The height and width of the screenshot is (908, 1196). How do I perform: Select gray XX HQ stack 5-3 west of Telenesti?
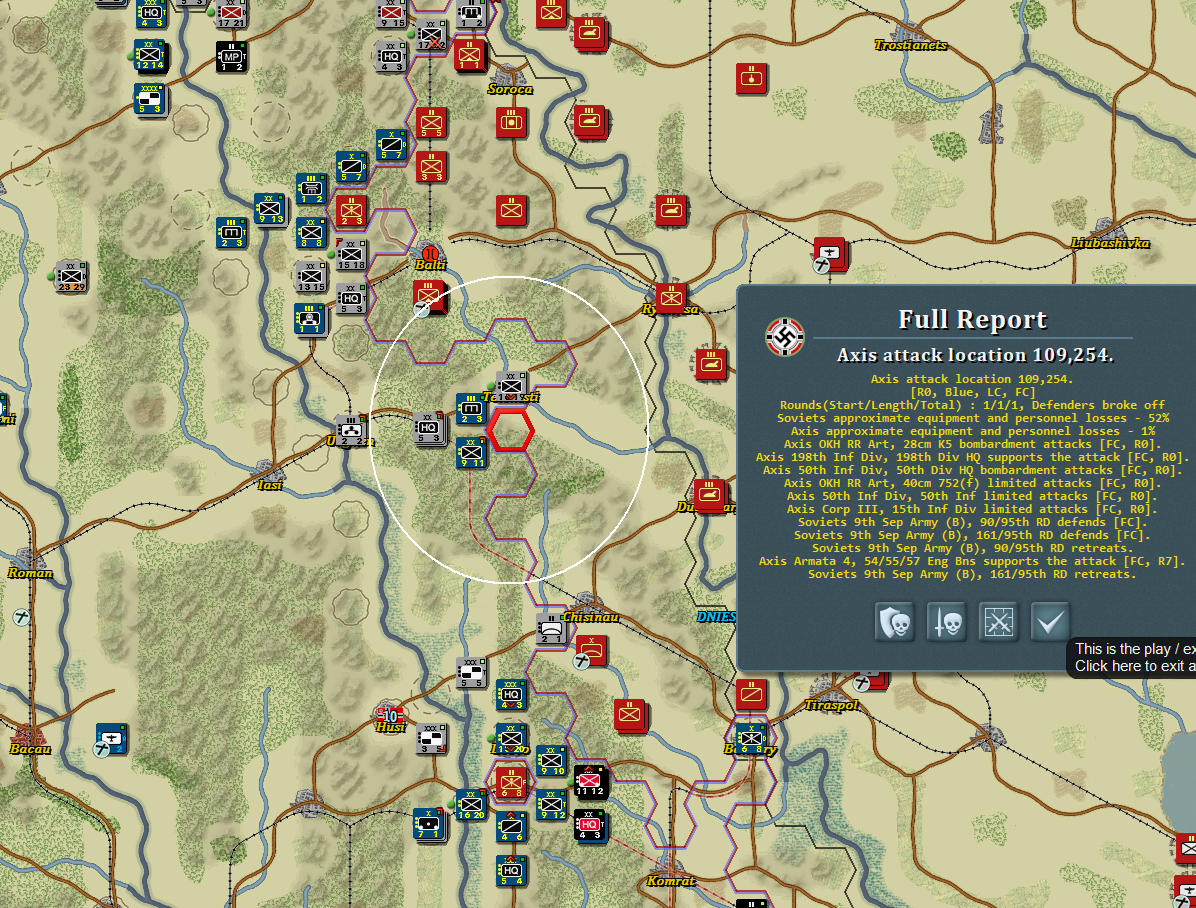point(429,428)
